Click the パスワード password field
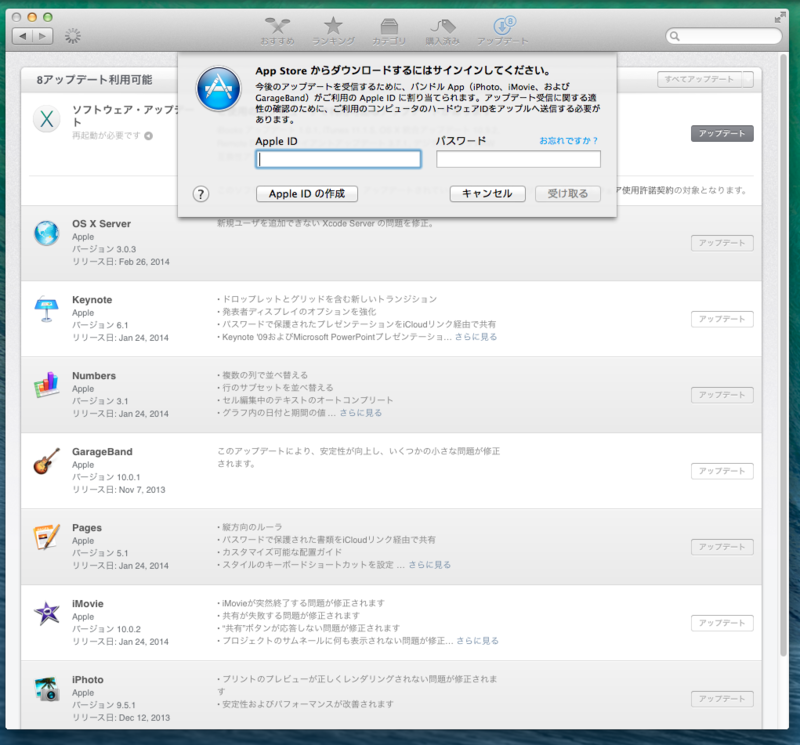The width and height of the screenshot is (800, 745). [x=518, y=159]
